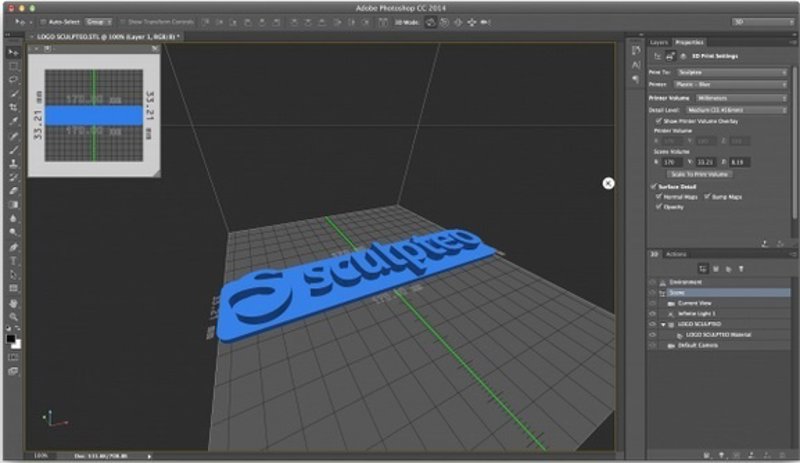The width and height of the screenshot is (800, 463).
Task: Click the 3D rotate mode icon
Action: [x=429, y=20]
